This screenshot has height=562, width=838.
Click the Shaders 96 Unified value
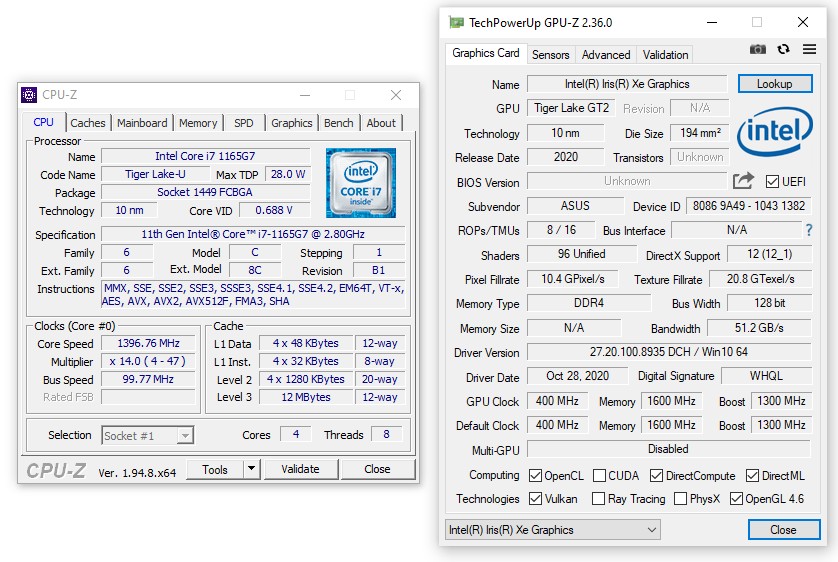tap(581, 254)
